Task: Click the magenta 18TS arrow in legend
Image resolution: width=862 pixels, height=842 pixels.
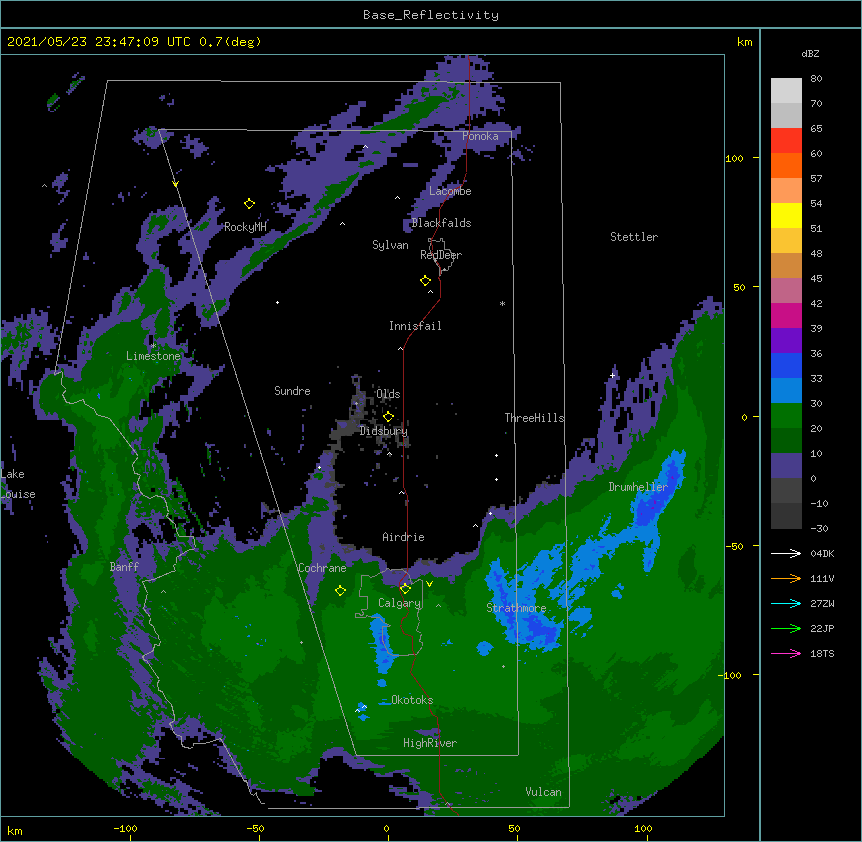Action: (786, 653)
